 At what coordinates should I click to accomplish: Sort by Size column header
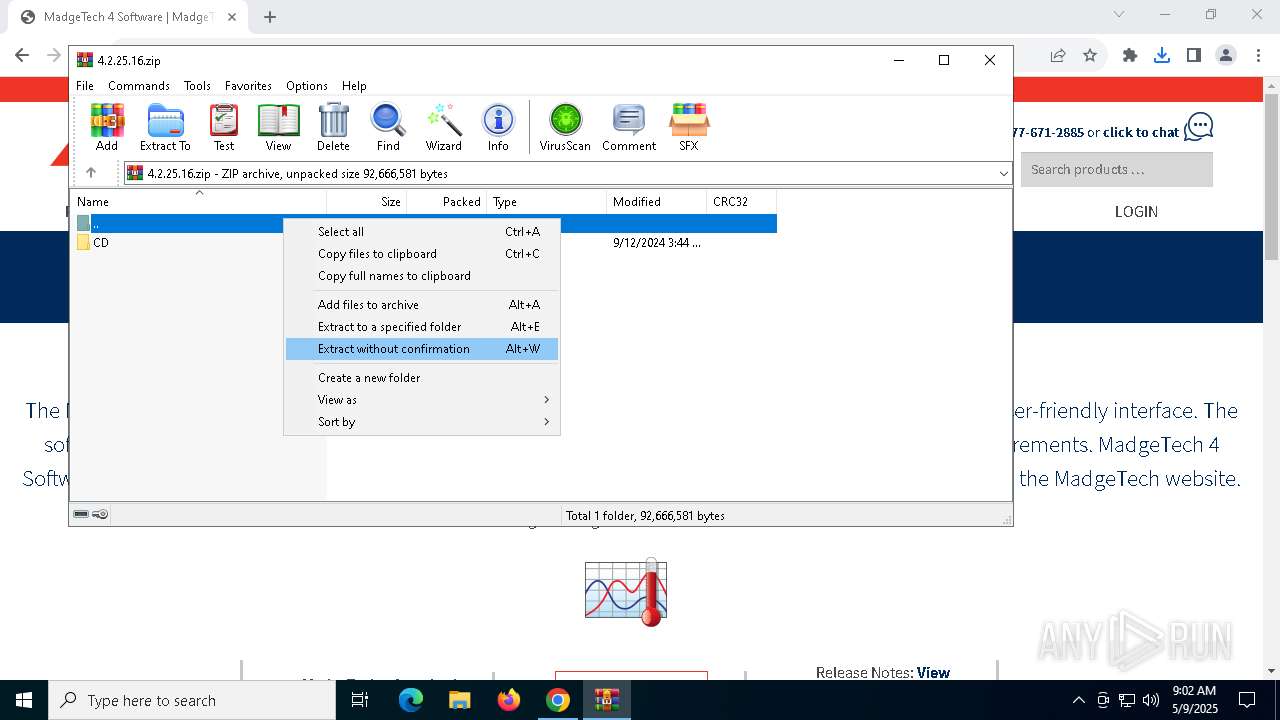click(x=367, y=202)
